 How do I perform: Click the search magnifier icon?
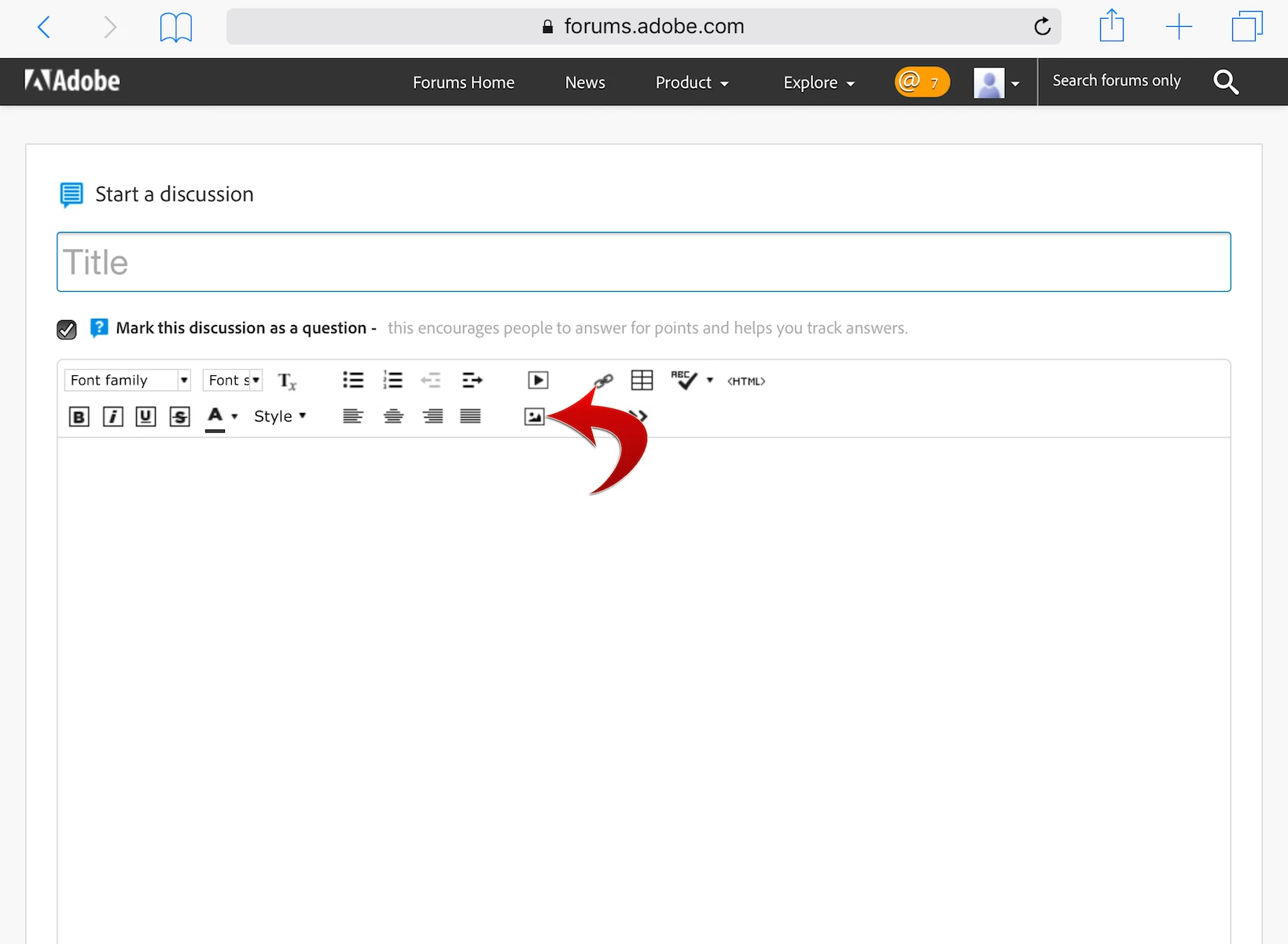pos(1226,82)
